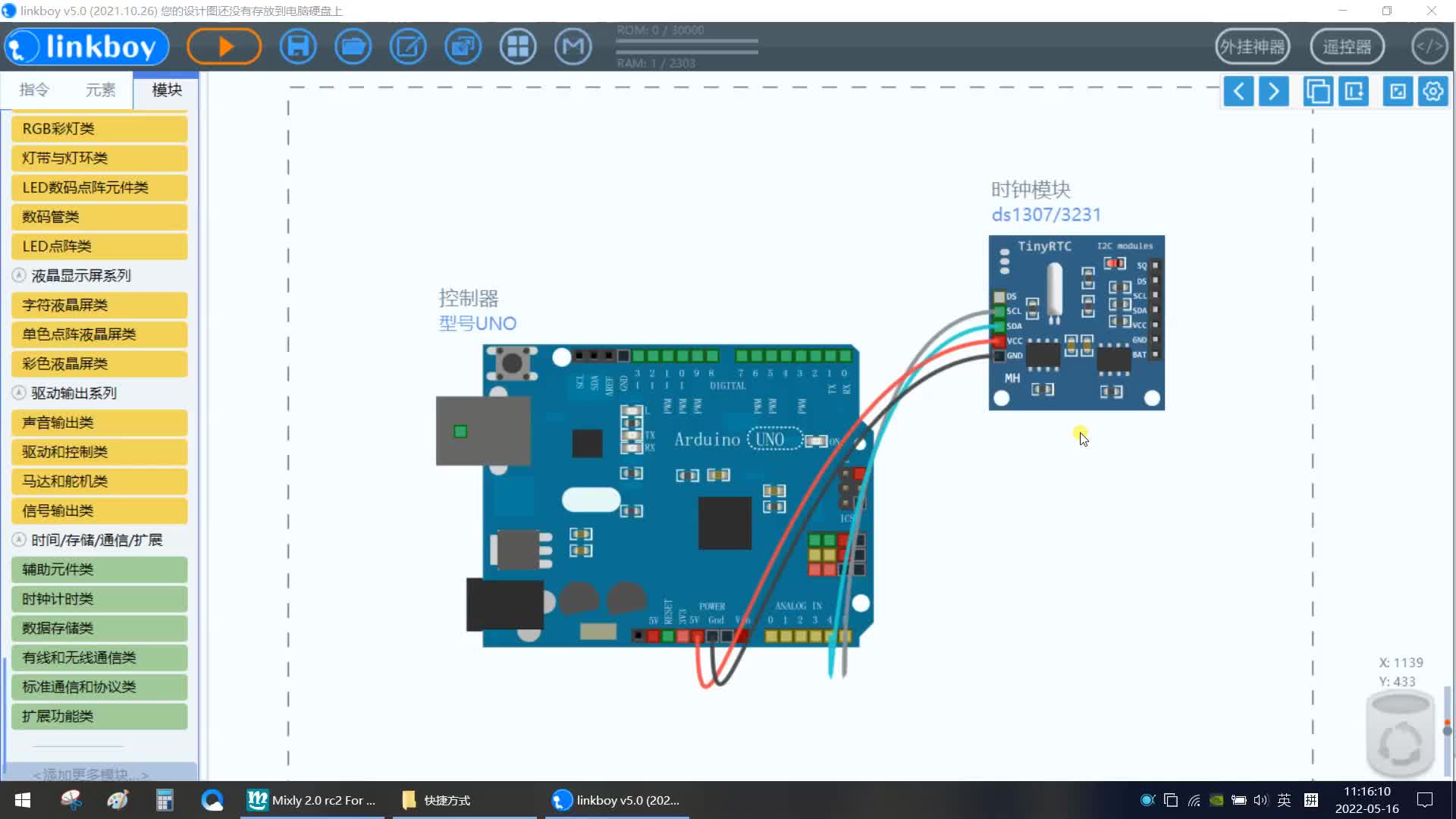This screenshot has width=1456, height=819.
Task: Open the Windows Start menu
Action: [x=23, y=800]
